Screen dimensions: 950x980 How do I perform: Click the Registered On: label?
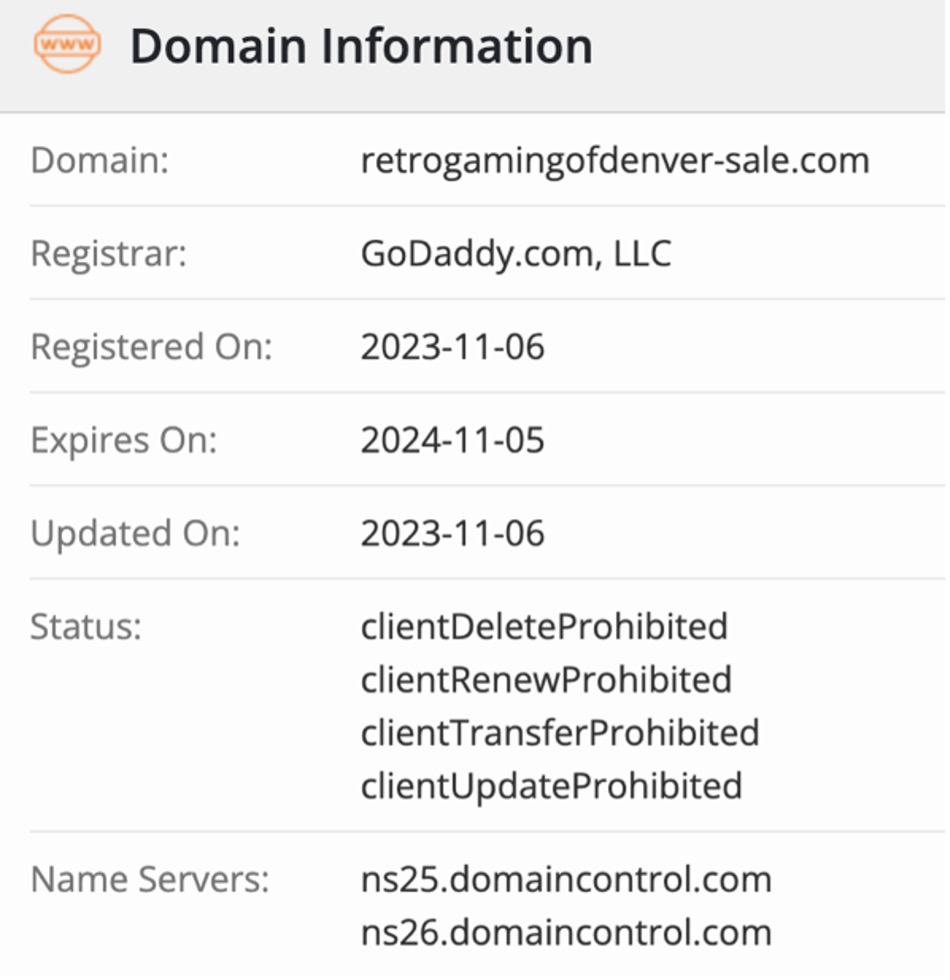pyautogui.click(x=152, y=347)
